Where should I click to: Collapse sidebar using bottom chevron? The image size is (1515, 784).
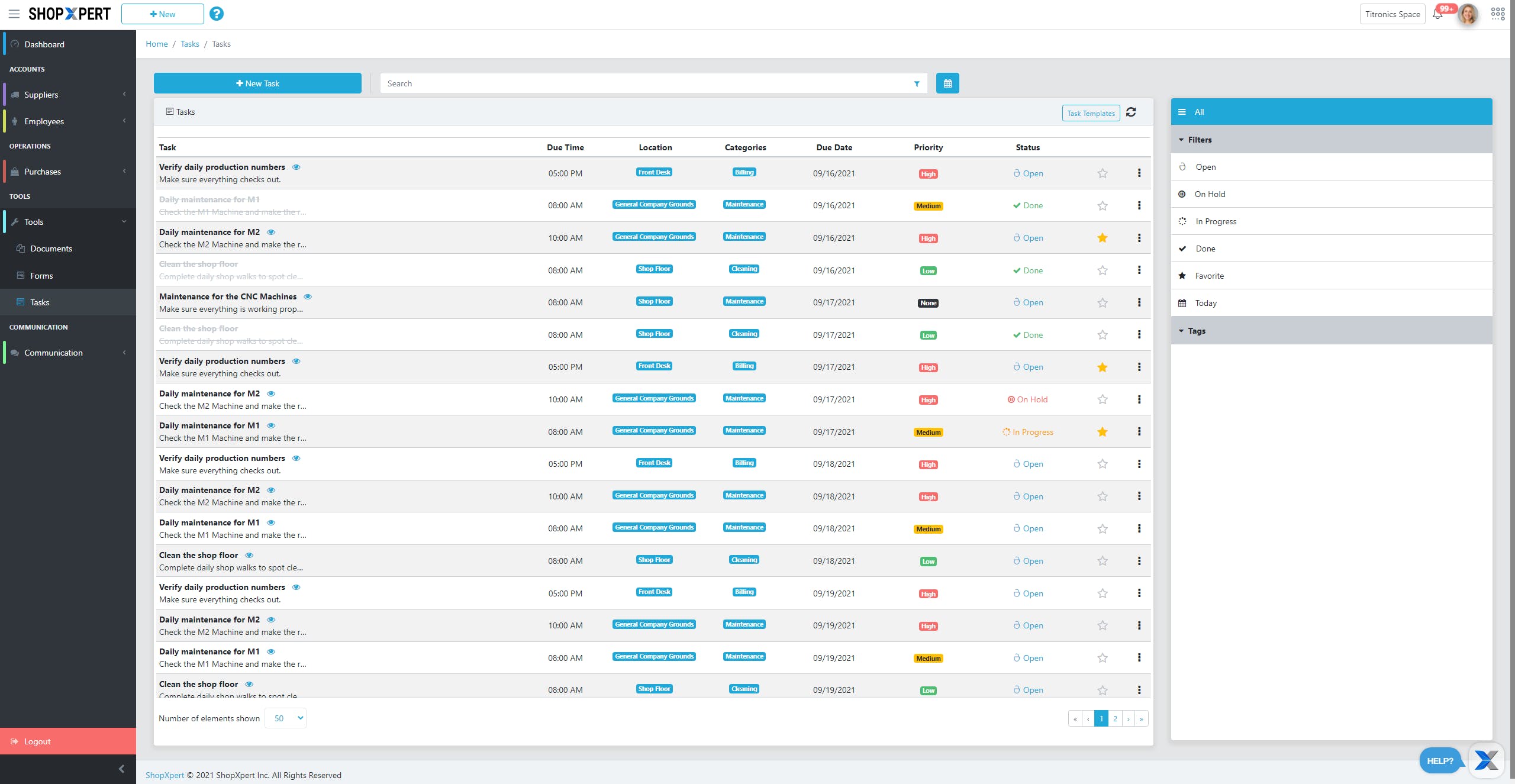pyautogui.click(x=121, y=769)
